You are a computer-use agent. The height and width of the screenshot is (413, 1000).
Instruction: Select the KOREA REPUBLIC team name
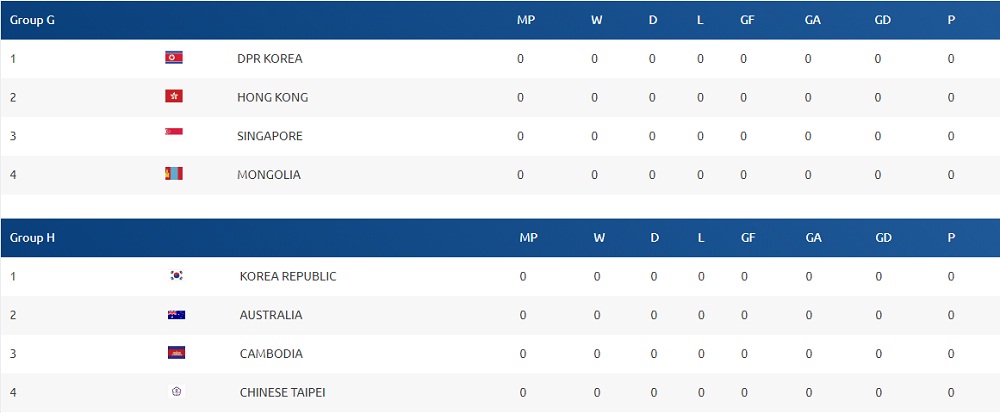tap(288, 276)
